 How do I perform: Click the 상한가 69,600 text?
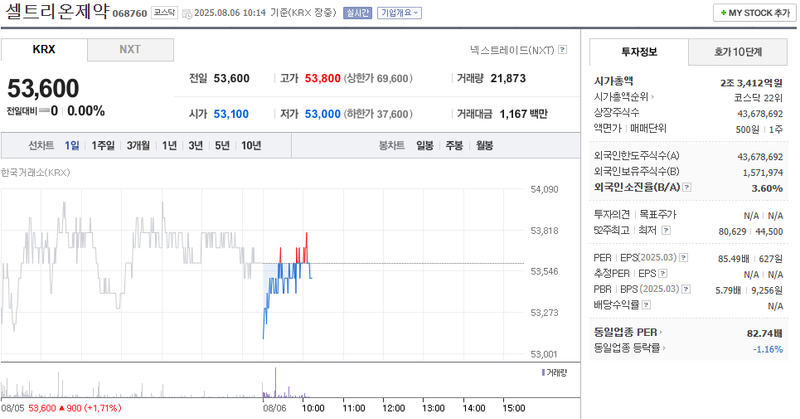click(x=378, y=79)
